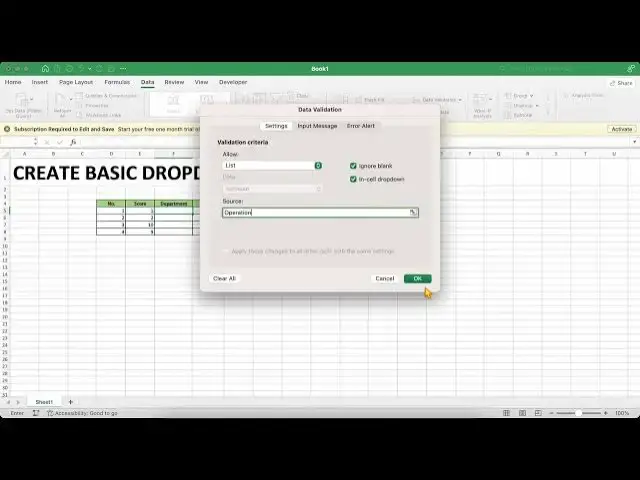Click the Undo arrow in title bar
Image resolution: width=640 pixels, height=480 pixels.
click(81, 69)
